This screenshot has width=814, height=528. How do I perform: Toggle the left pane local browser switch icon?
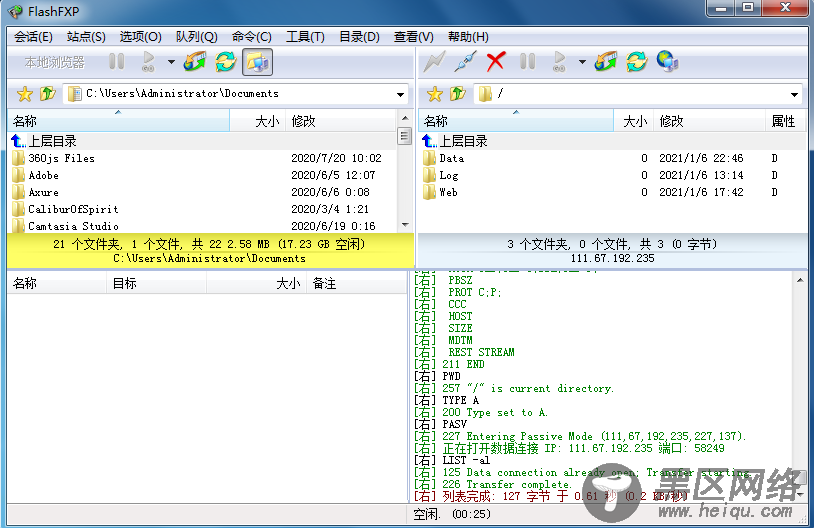point(257,62)
